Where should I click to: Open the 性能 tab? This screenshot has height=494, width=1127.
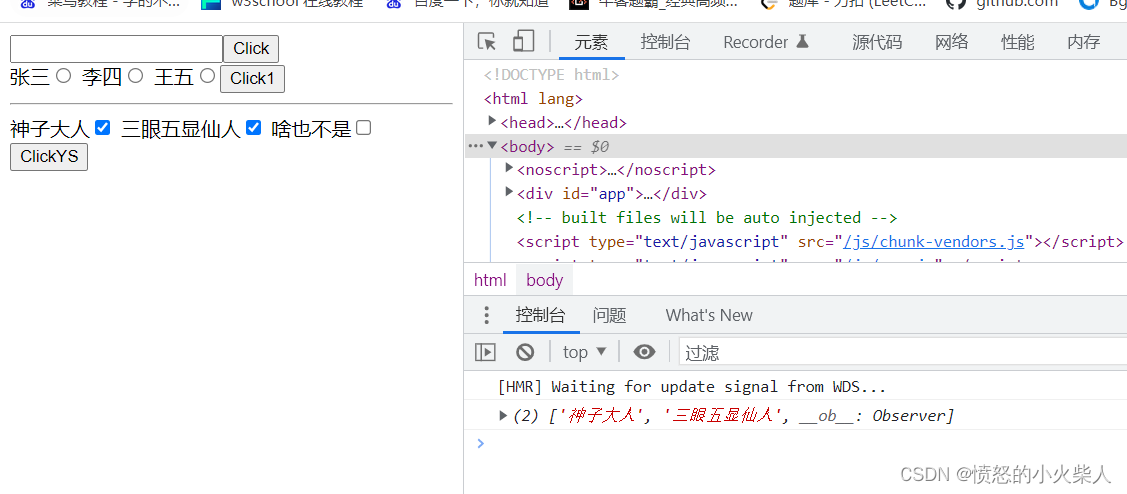1018,42
